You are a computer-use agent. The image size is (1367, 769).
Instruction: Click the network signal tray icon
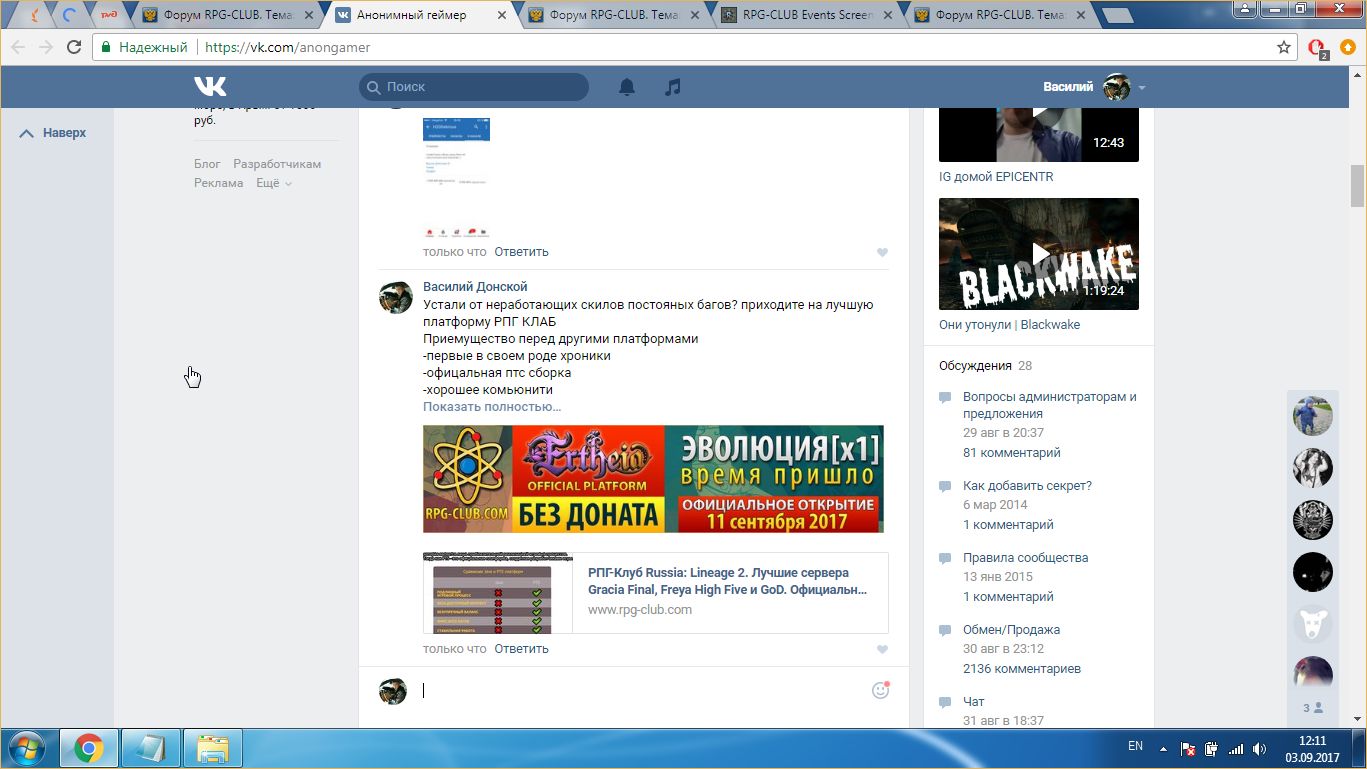1236,748
